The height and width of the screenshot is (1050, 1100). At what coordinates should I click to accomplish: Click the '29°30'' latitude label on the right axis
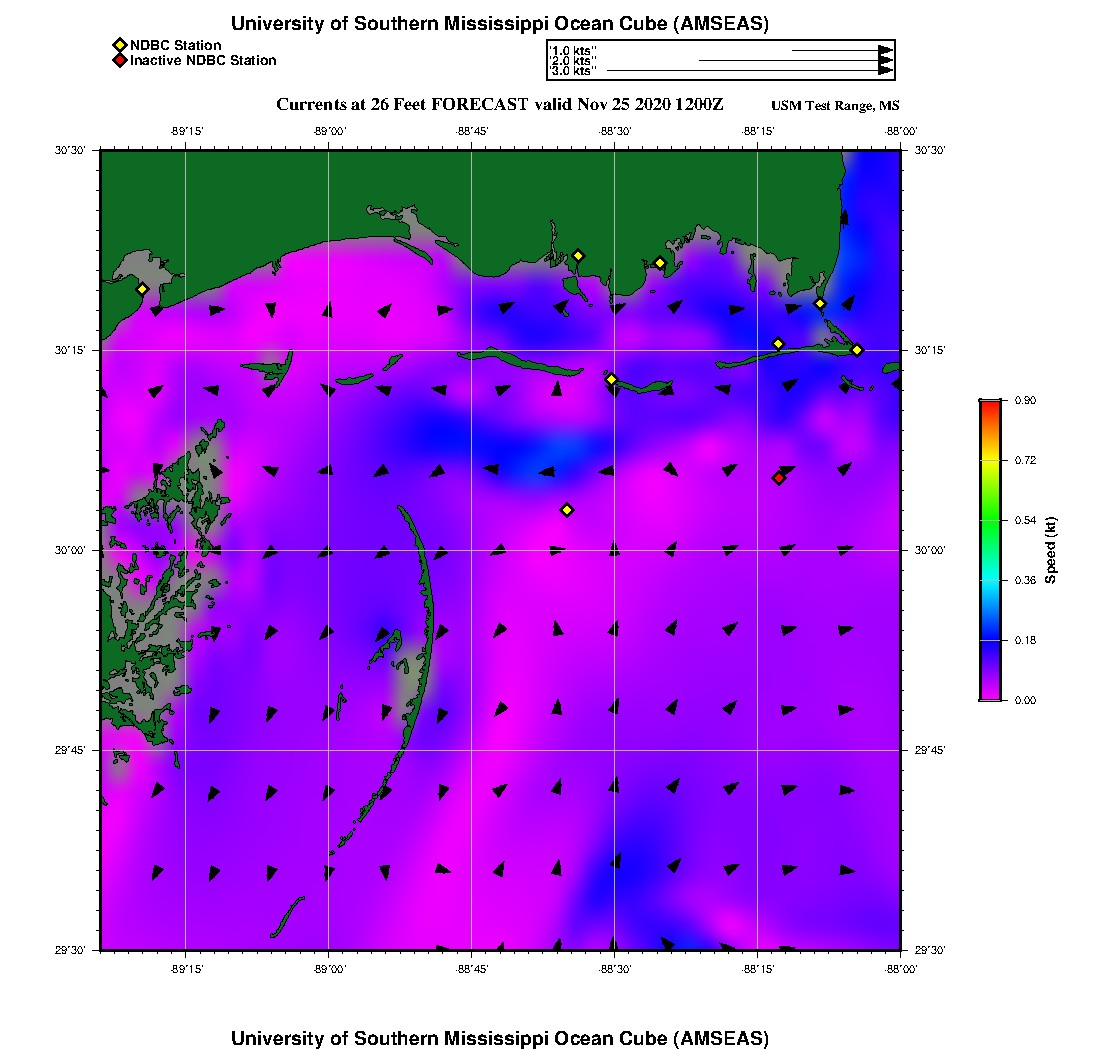click(x=930, y=950)
